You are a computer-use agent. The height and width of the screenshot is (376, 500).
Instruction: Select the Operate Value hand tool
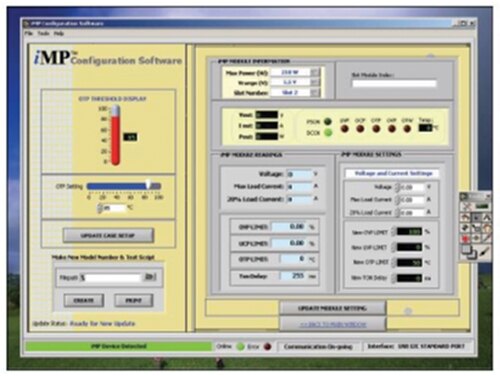[466, 218]
